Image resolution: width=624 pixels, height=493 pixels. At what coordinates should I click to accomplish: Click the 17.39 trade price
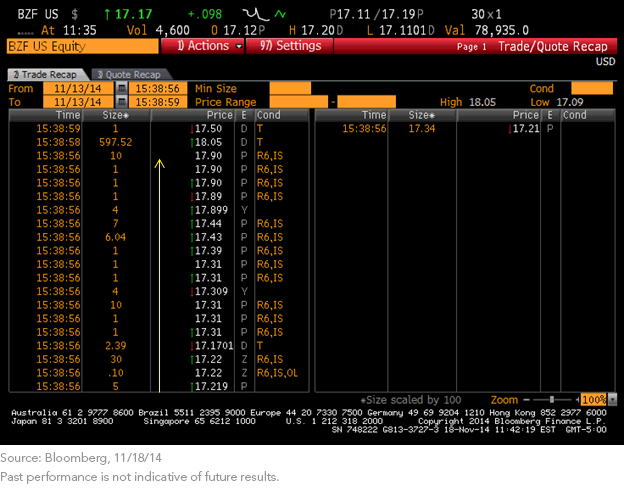click(x=208, y=251)
